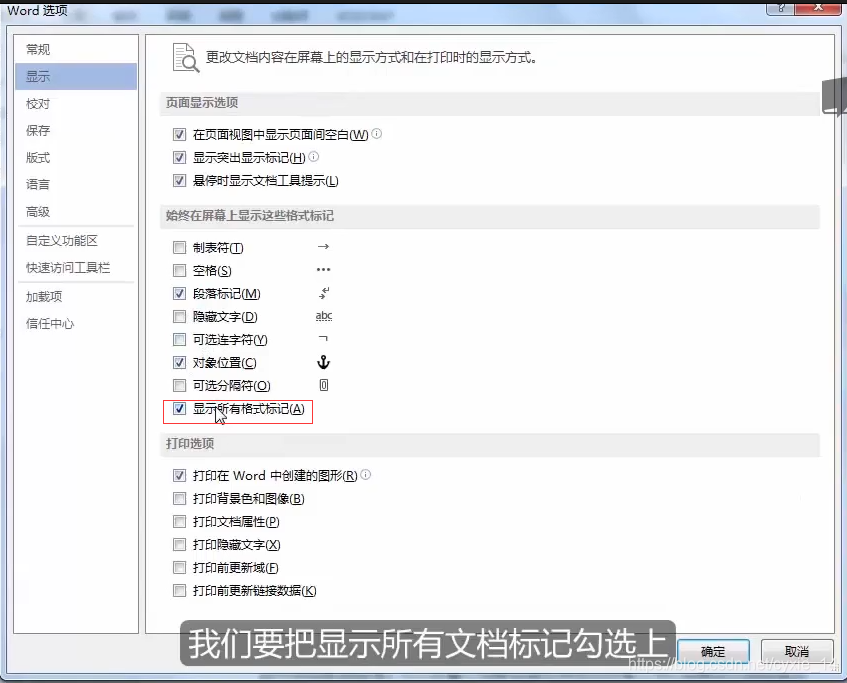The width and height of the screenshot is (847, 683).
Task: Go to 加载项 category
Action: pos(76,297)
